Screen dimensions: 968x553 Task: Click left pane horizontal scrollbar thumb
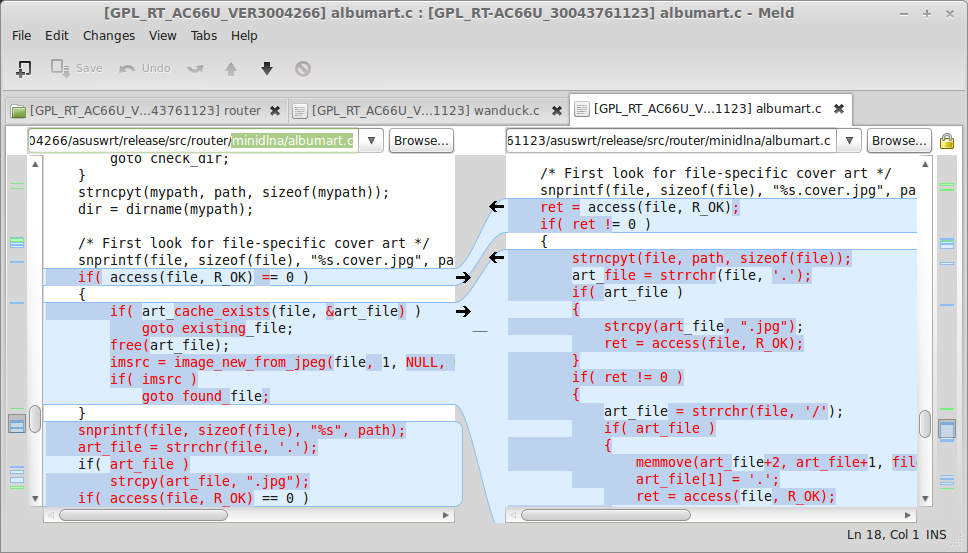point(143,515)
